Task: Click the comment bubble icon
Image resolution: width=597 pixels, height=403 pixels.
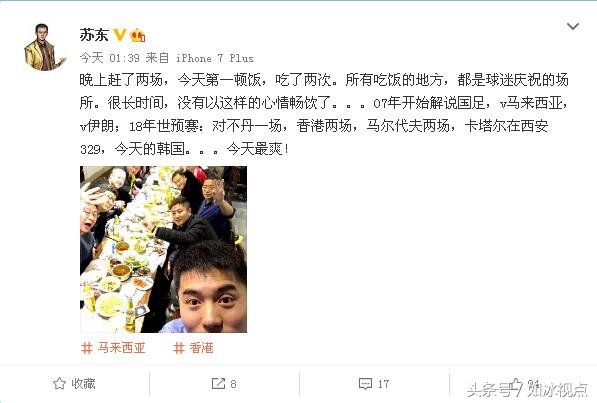Action: tap(365, 384)
